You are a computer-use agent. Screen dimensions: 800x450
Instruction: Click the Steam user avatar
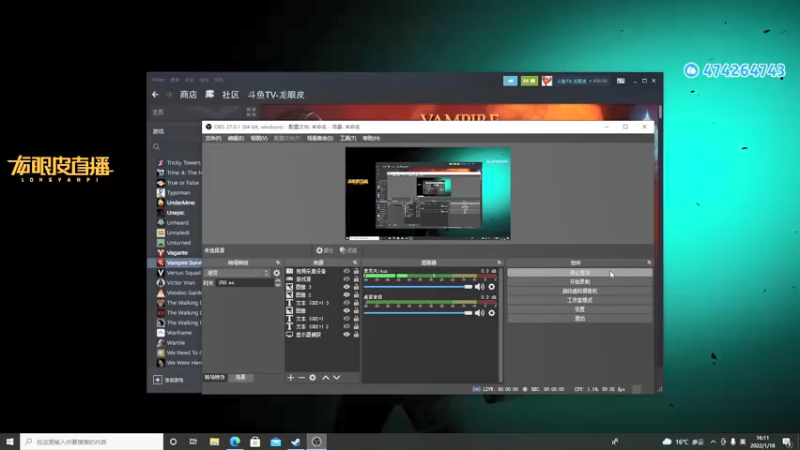pyautogui.click(x=547, y=81)
